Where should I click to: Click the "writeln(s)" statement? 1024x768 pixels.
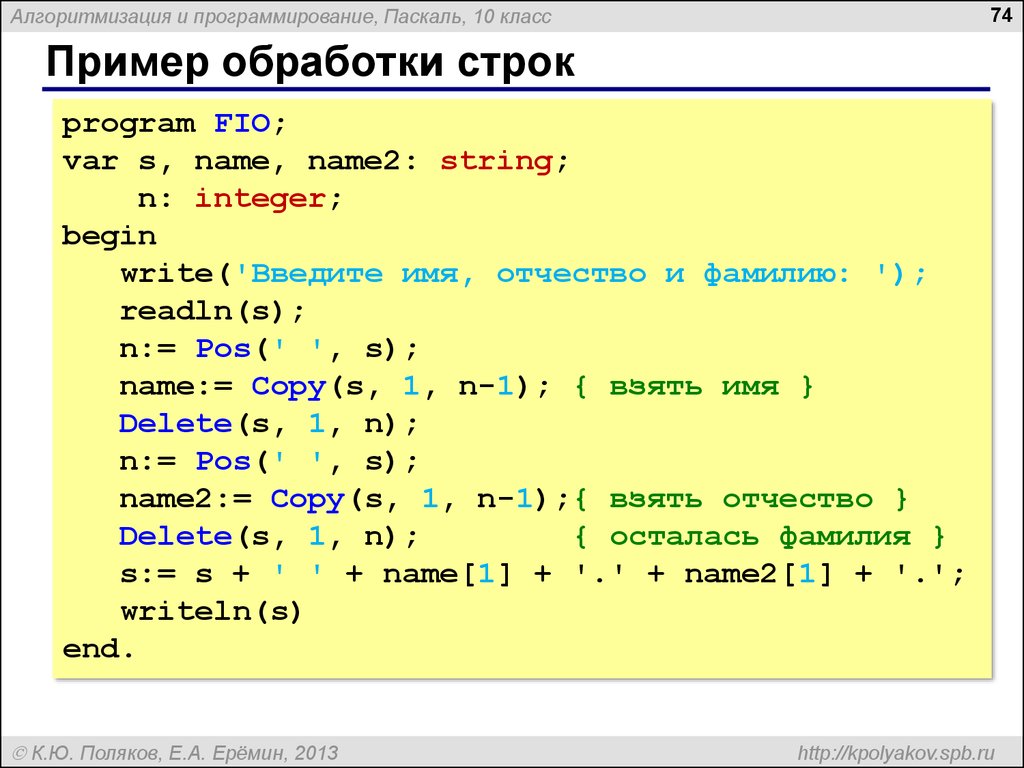211,611
